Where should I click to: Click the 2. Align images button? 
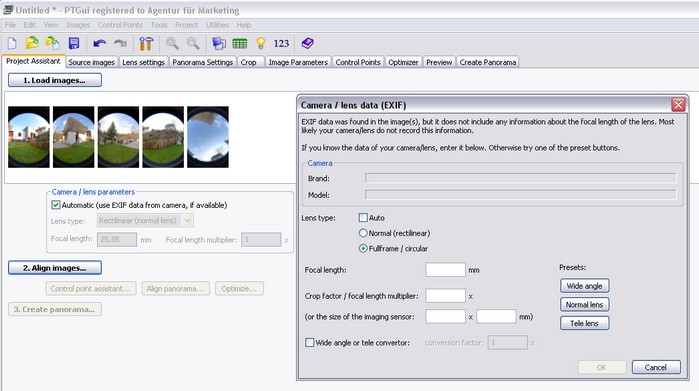coord(55,268)
